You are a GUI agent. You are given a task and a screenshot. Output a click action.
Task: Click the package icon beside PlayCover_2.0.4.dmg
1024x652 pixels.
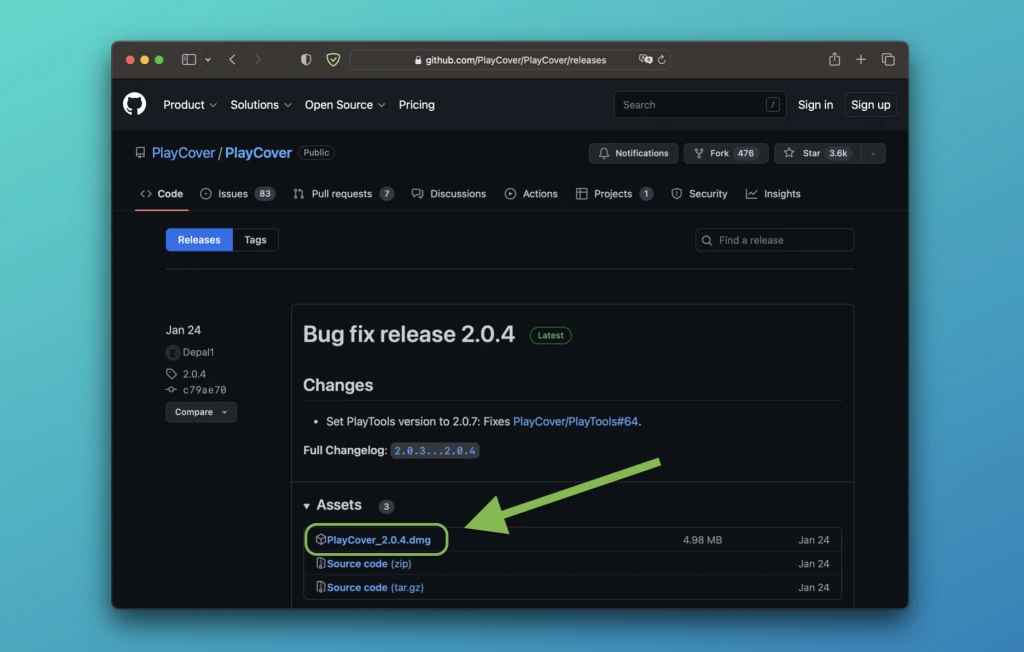(321, 539)
